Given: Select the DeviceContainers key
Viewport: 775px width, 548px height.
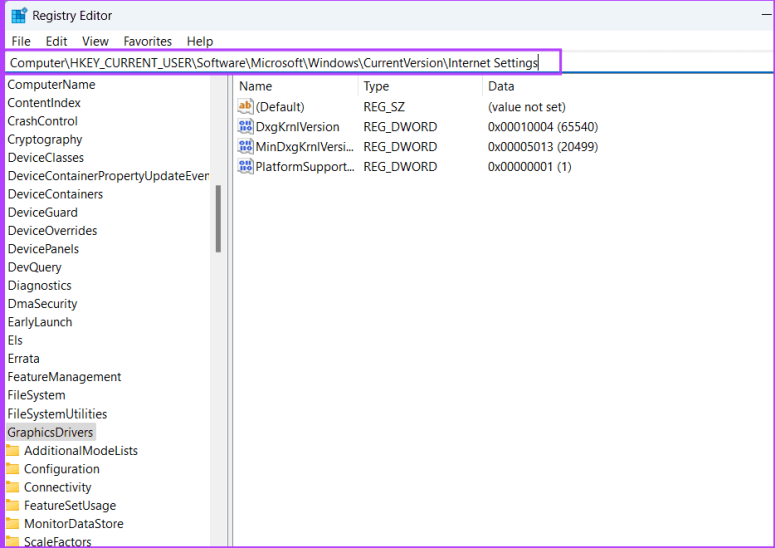Looking at the screenshot, I should 55,194.
